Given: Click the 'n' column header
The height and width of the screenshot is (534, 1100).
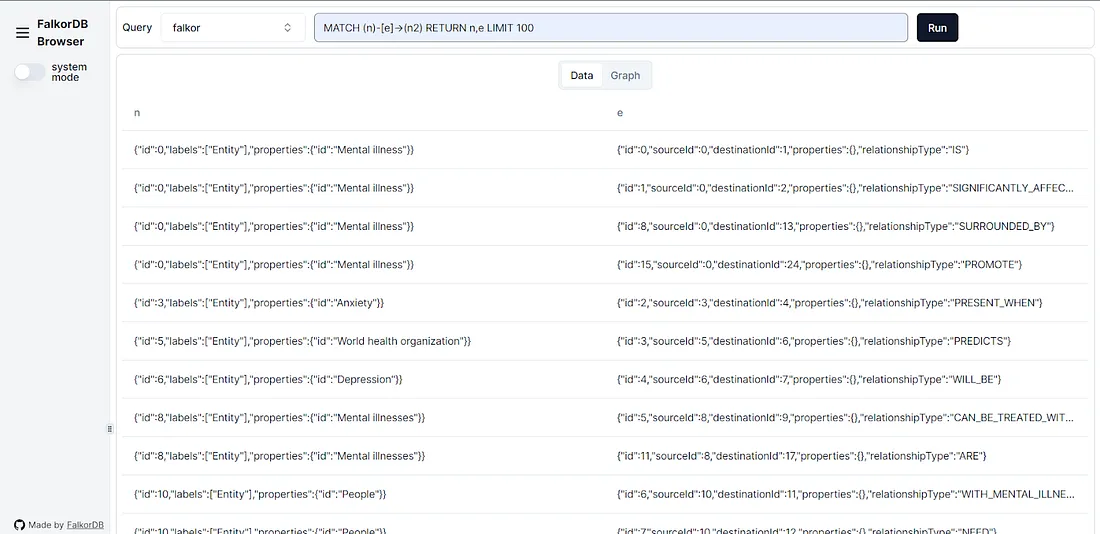Looking at the screenshot, I should (x=137, y=112).
